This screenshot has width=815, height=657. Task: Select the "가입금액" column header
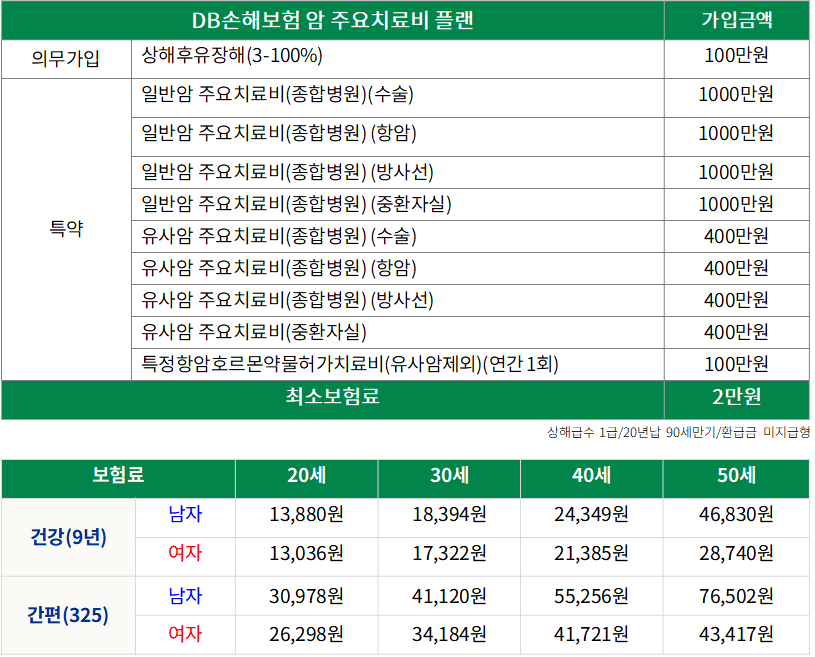(737, 20)
